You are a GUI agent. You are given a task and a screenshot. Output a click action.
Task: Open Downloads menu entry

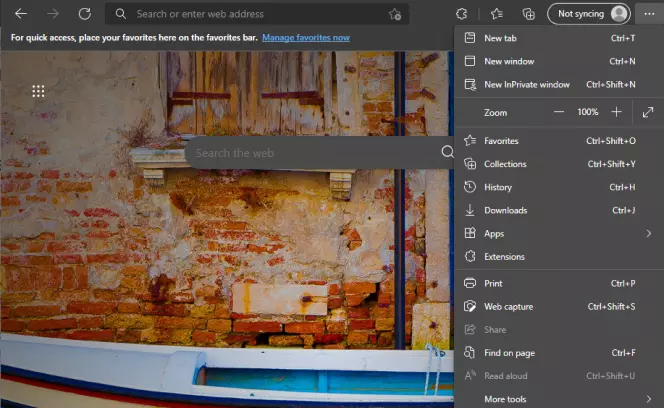click(559, 211)
